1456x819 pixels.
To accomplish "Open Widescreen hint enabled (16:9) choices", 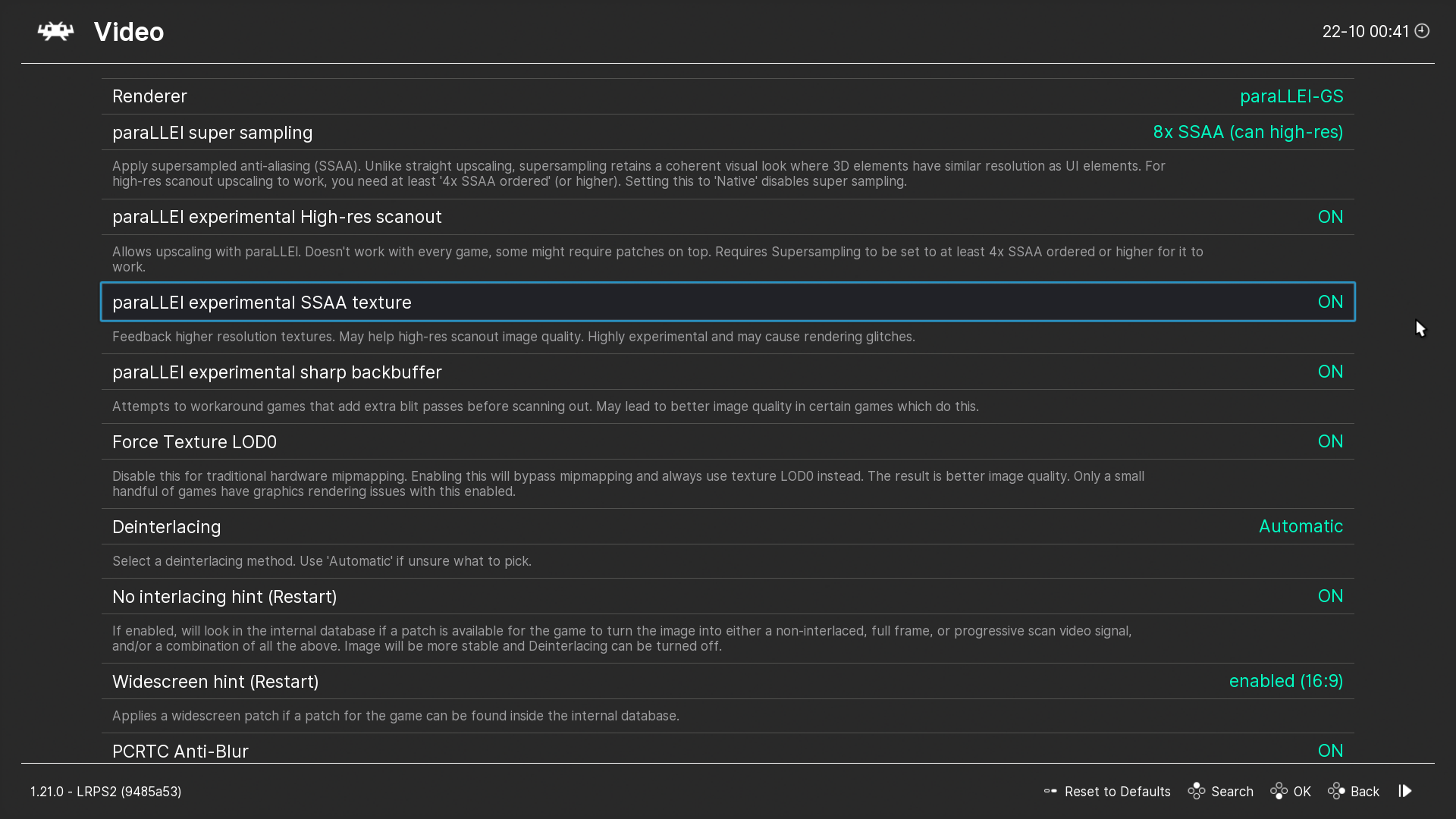I will (x=1285, y=681).
